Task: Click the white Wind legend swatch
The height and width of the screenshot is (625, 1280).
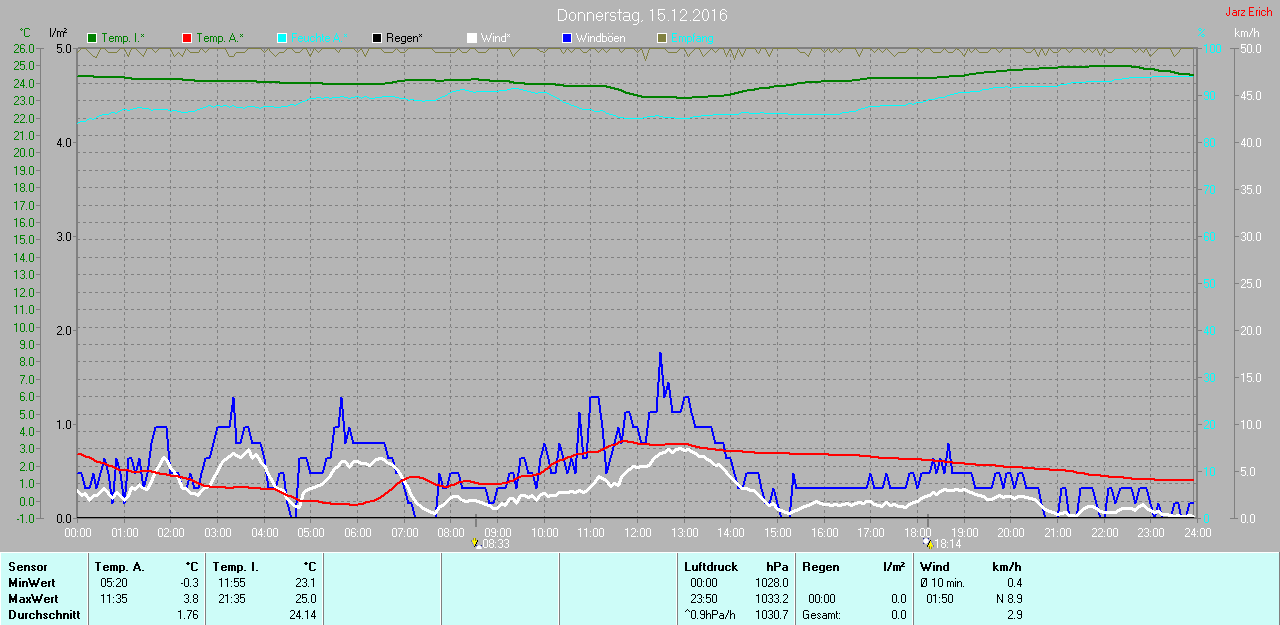Action: tap(471, 38)
